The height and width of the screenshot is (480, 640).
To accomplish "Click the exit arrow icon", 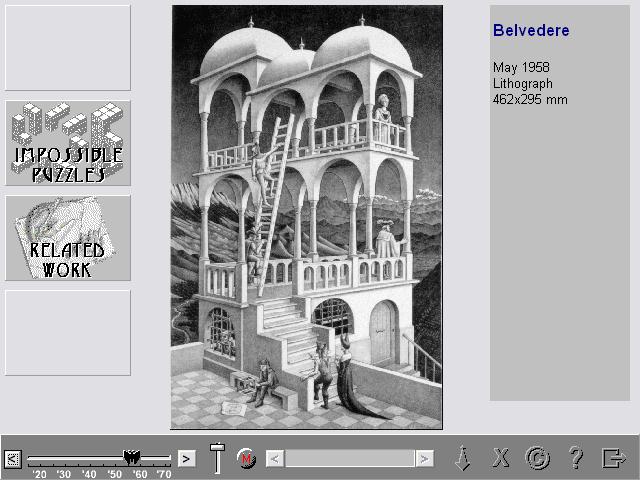I will click(x=614, y=458).
